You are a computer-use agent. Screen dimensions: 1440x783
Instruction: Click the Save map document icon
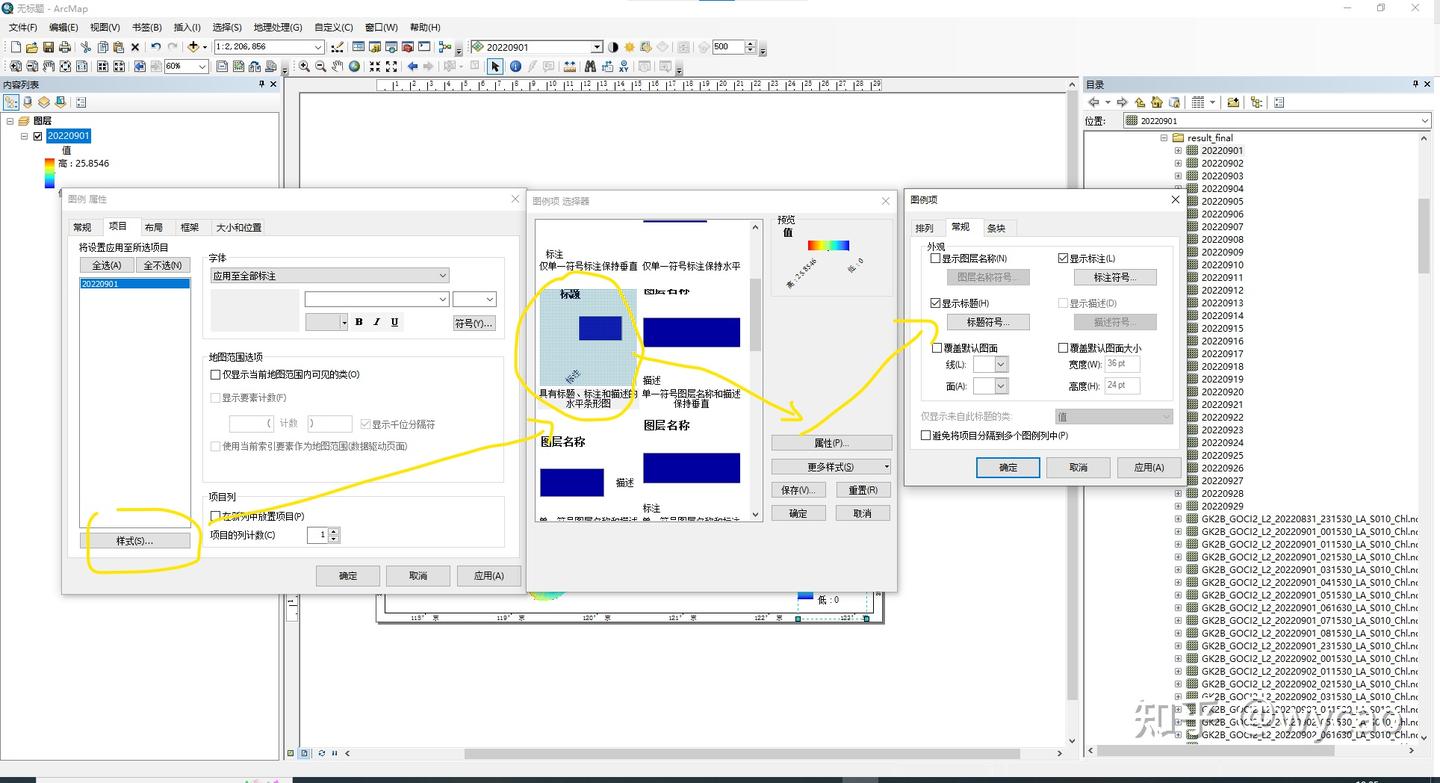(x=48, y=47)
